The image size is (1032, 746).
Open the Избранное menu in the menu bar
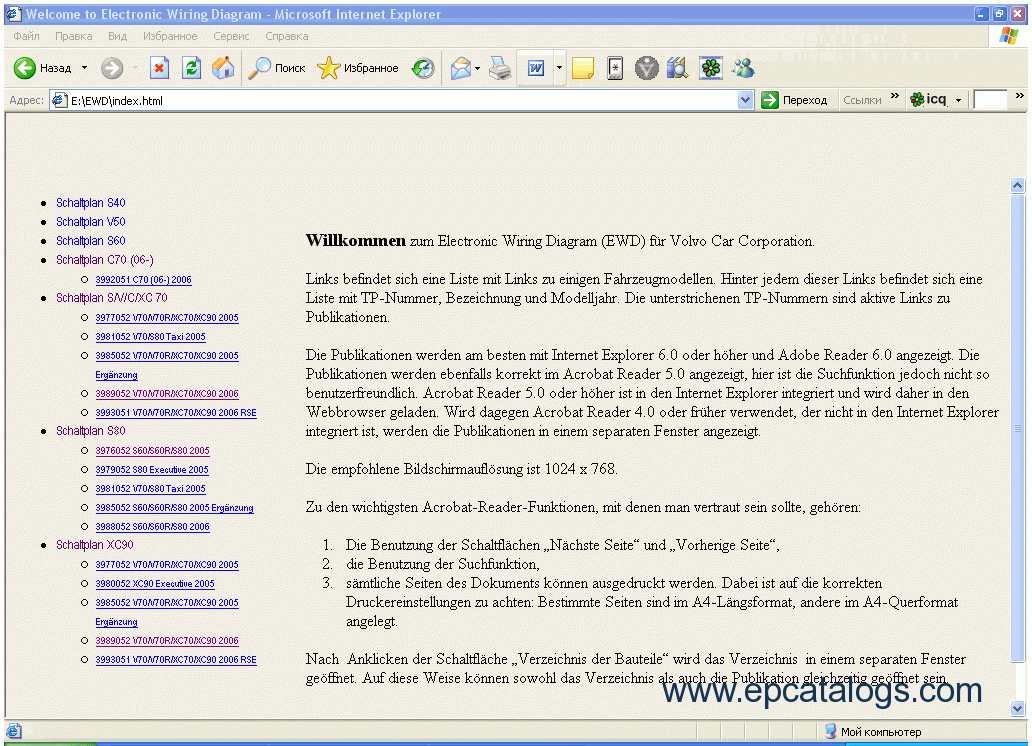[170, 36]
